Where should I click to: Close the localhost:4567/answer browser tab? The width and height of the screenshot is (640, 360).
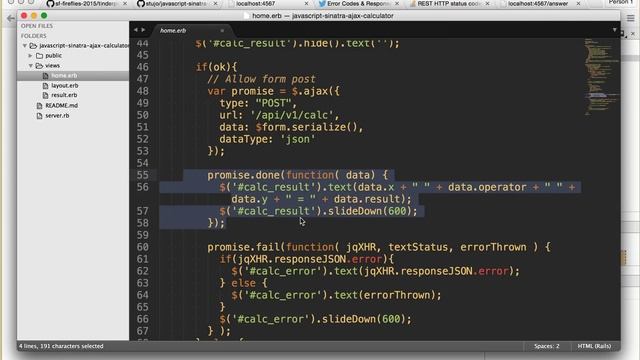pos(578,3)
